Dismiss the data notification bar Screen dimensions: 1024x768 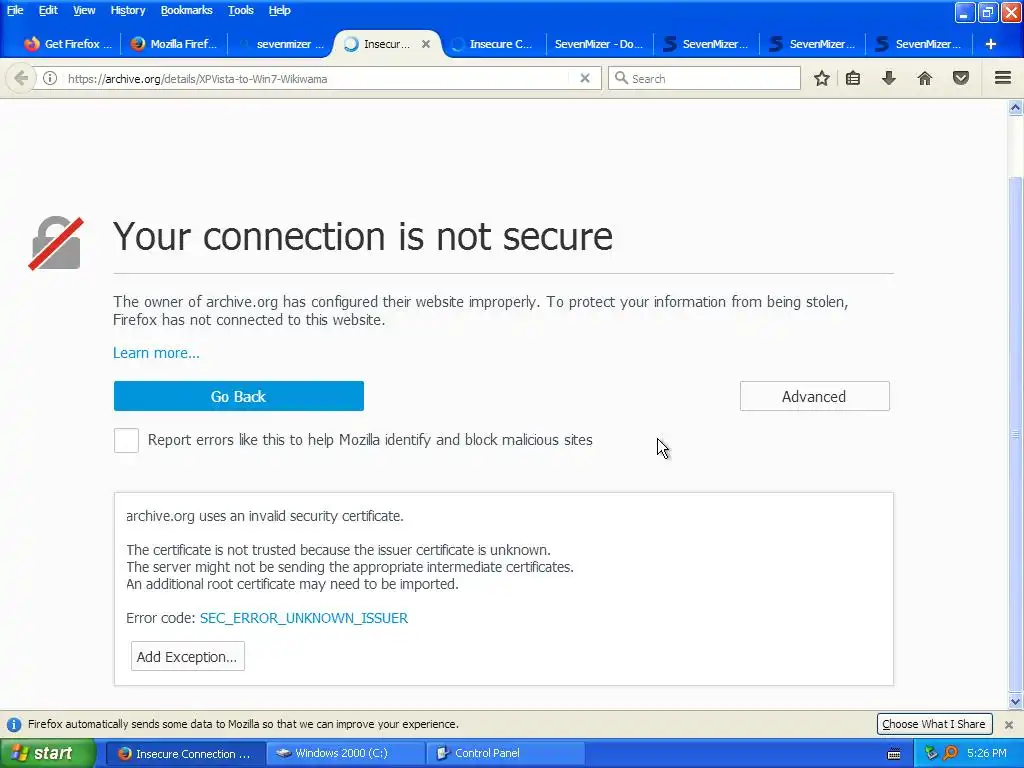coord(1009,724)
